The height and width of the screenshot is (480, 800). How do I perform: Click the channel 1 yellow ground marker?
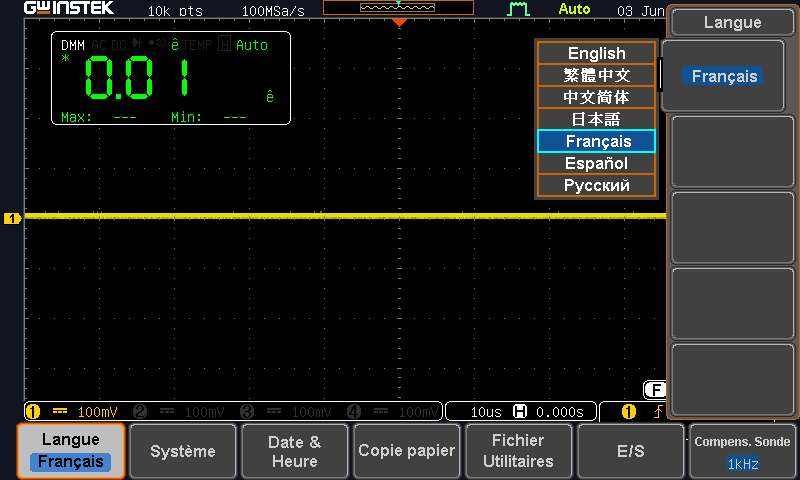tap(12, 218)
